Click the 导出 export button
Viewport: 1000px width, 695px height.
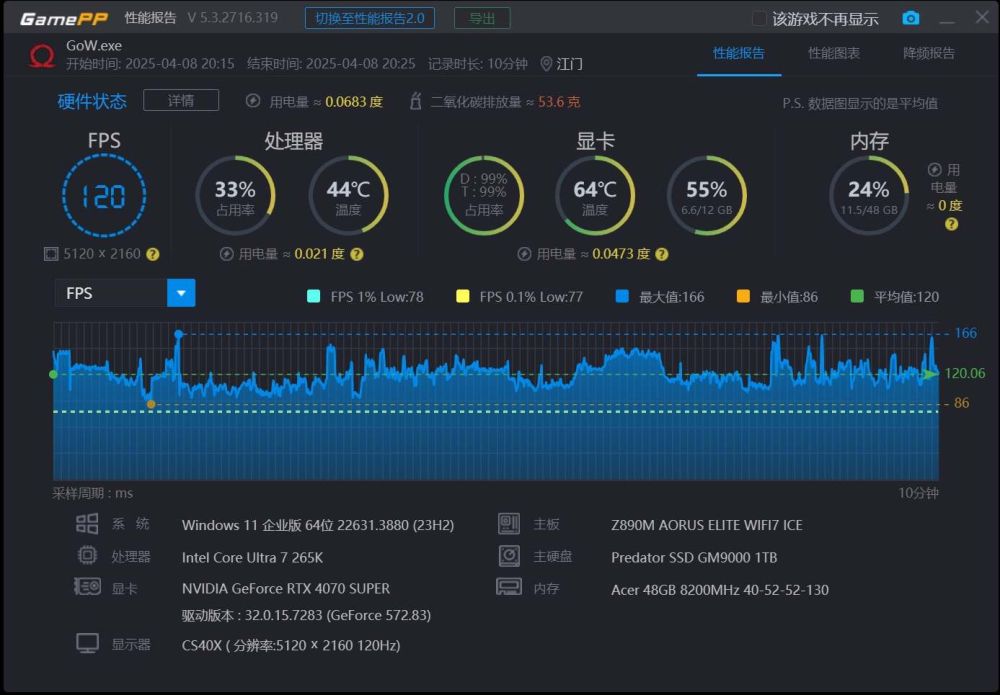point(482,18)
